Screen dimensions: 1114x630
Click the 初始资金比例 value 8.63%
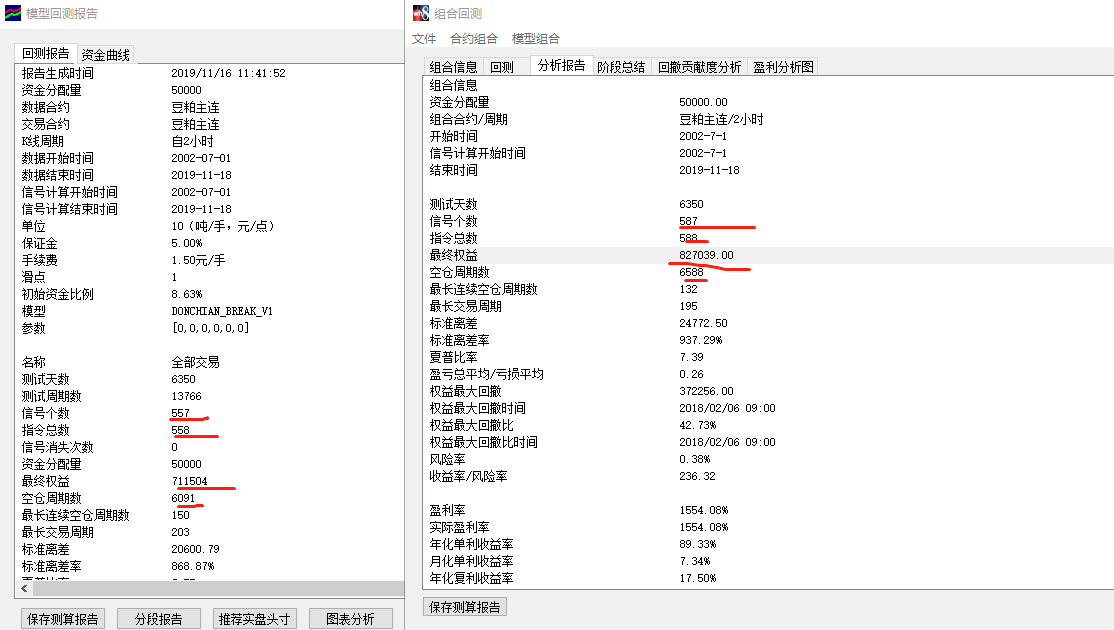[187, 294]
